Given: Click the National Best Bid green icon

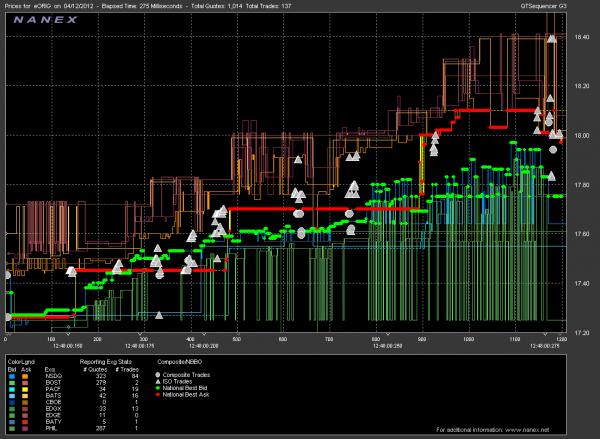Looking at the screenshot, I should pyautogui.click(x=156, y=386).
